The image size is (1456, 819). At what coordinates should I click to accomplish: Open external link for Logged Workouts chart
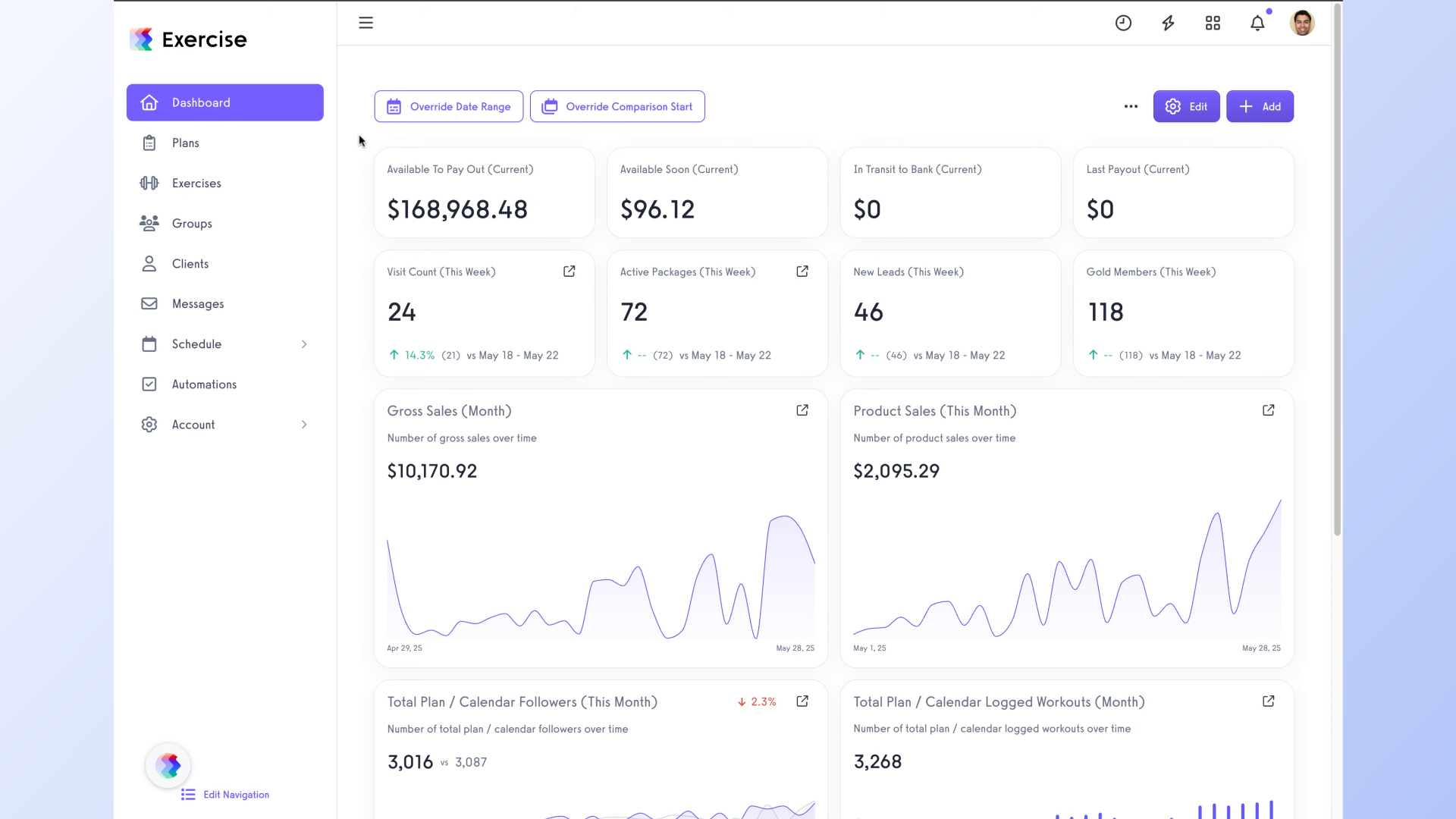[1268, 701]
